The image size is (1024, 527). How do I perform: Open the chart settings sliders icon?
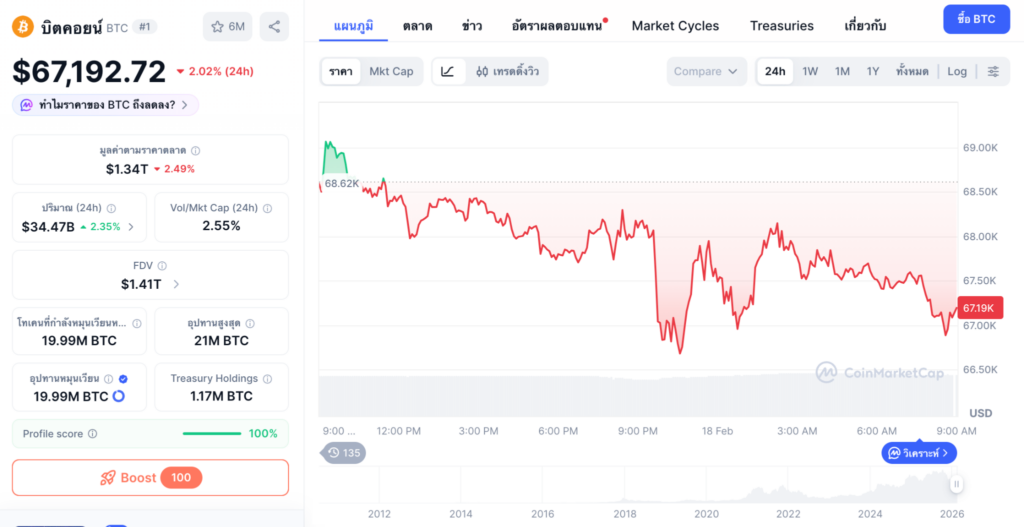(x=993, y=71)
